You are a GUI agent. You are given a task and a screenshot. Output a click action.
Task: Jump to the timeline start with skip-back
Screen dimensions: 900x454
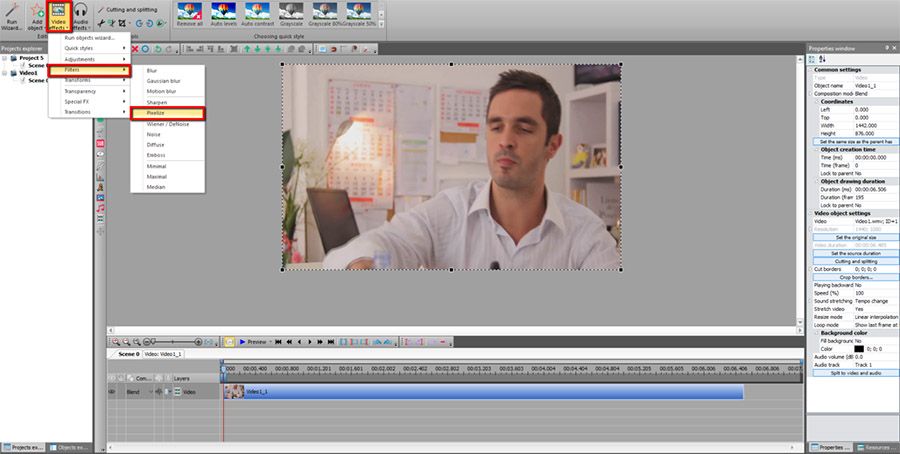tap(278, 342)
